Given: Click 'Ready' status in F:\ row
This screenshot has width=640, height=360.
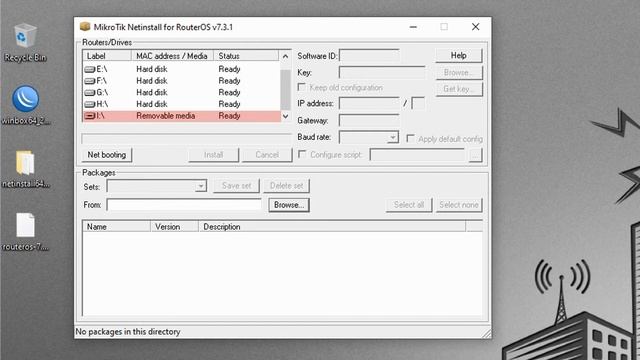Looking at the screenshot, I should pyautogui.click(x=229, y=81).
